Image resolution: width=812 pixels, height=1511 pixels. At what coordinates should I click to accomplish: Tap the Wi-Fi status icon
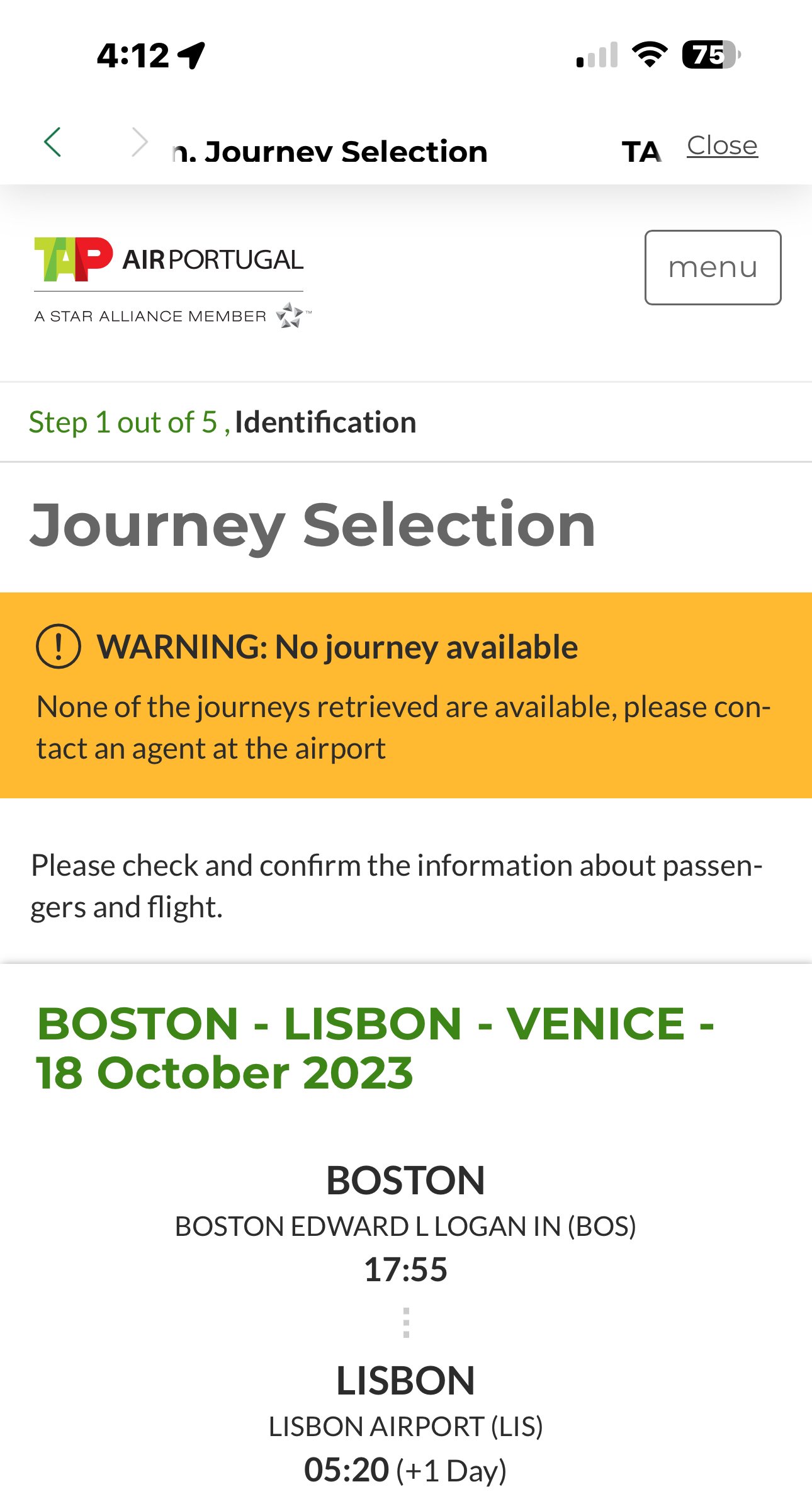point(650,55)
